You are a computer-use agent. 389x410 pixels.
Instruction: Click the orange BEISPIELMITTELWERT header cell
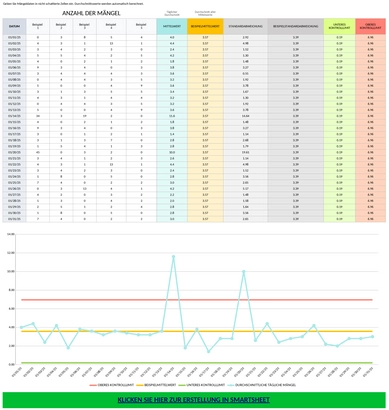(205, 26)
